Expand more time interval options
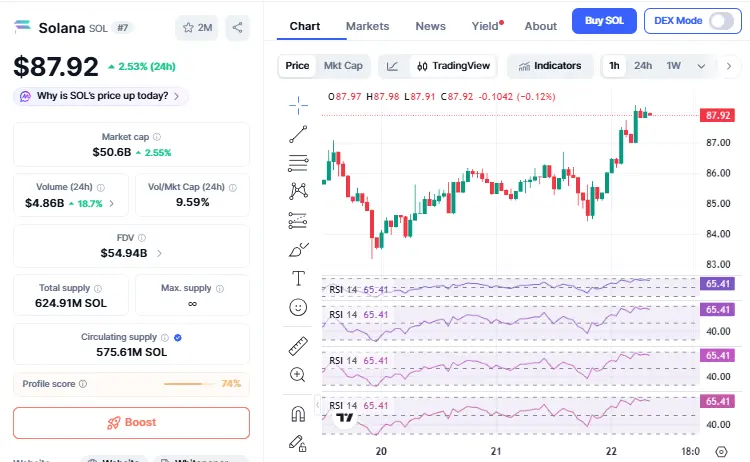This screenshot has width=750, height=462. tap(701, 66)
